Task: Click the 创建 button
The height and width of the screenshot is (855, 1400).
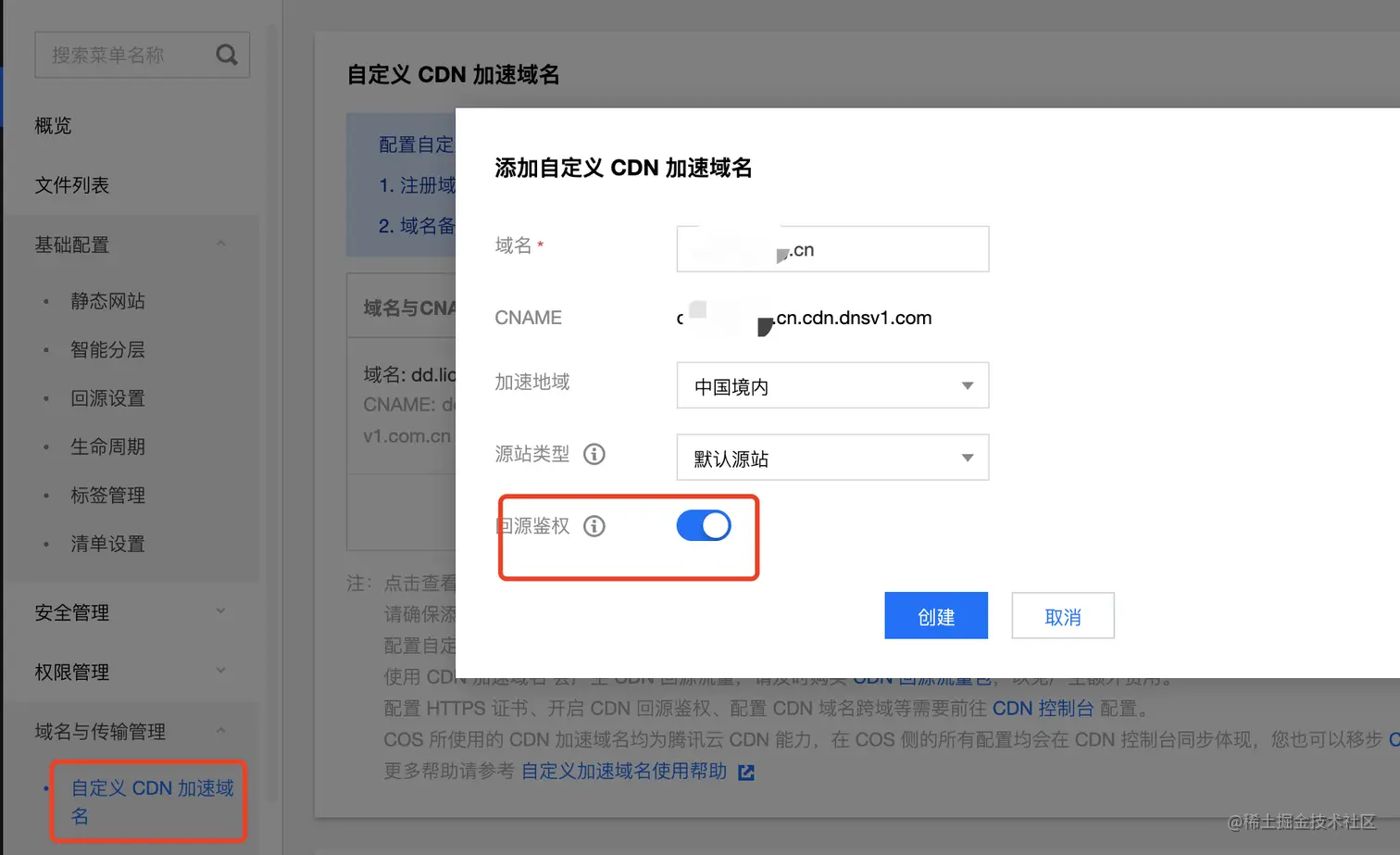Action: coord(936,616)
